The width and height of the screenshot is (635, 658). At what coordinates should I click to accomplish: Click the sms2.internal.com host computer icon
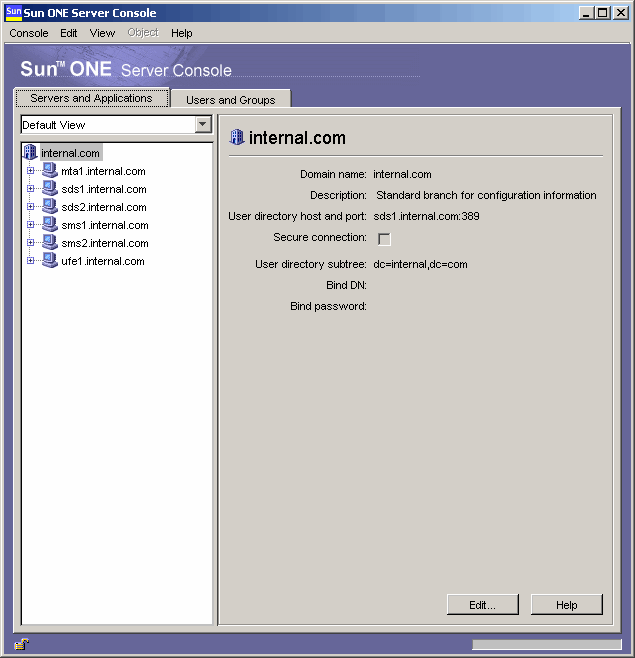(49, 243)
